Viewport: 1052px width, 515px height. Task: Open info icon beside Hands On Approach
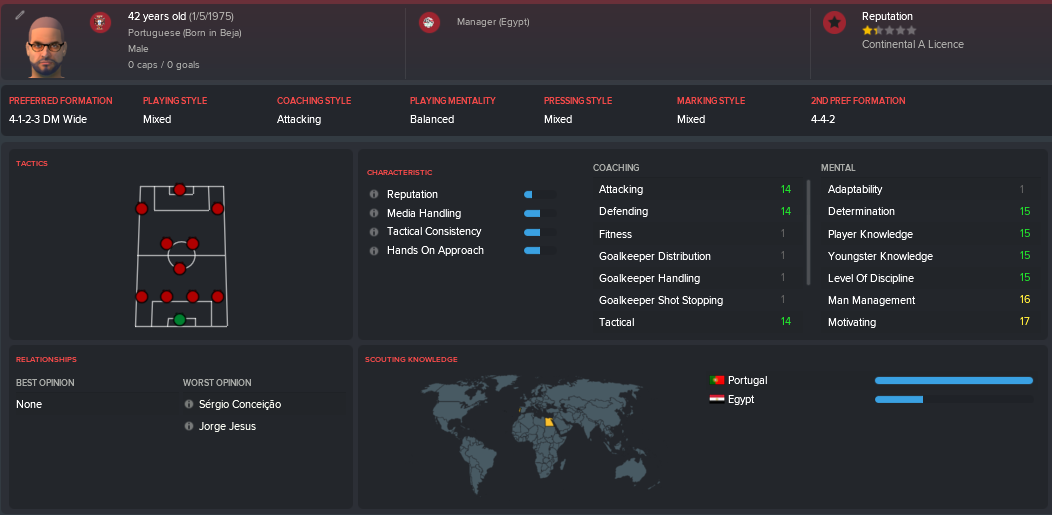374,250
